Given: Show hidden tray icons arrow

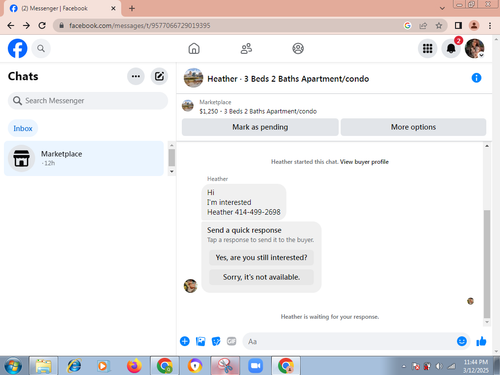Looking at the screenshot, I should tap(404, 366).
